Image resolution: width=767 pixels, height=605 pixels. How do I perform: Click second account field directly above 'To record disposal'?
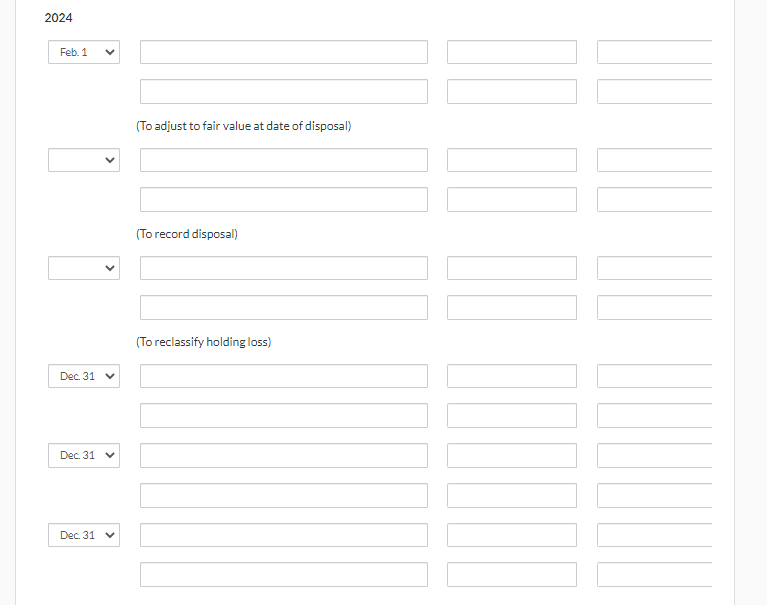284,200
